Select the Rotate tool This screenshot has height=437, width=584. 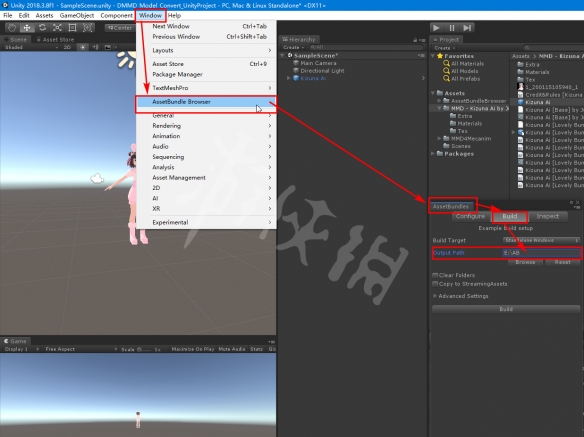[42, 28]
